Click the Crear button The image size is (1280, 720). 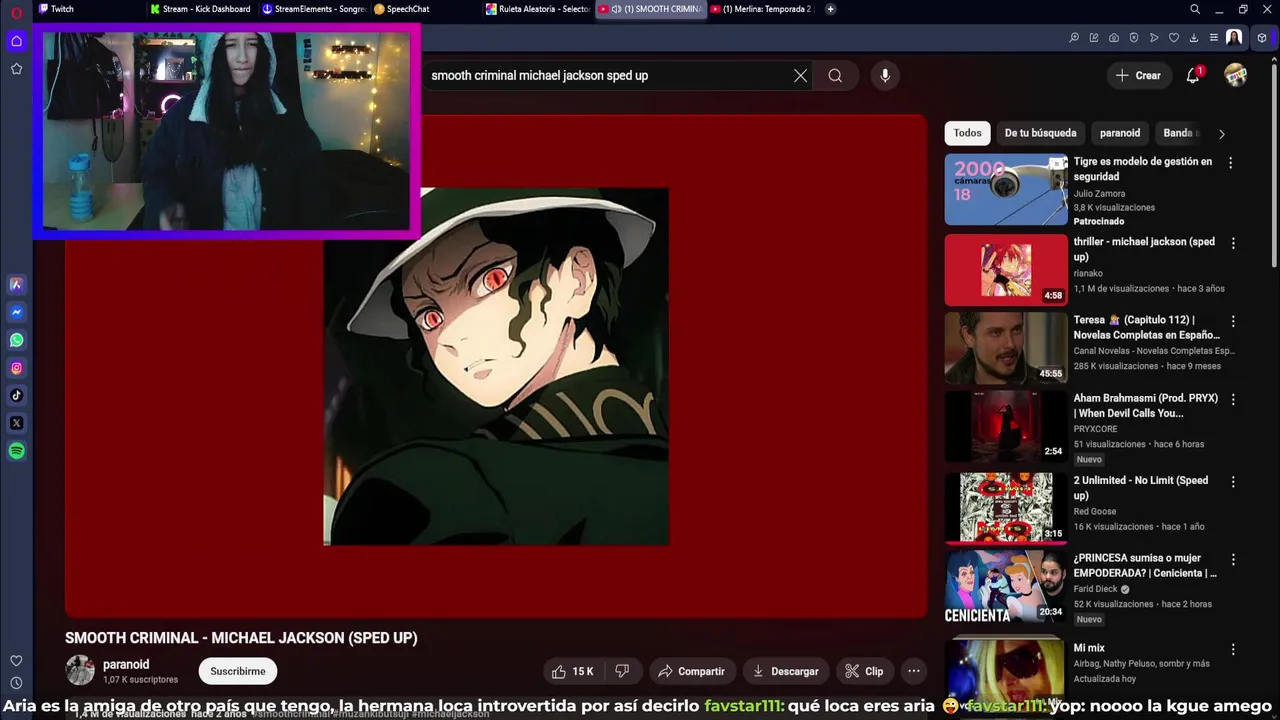[1138, 75]
